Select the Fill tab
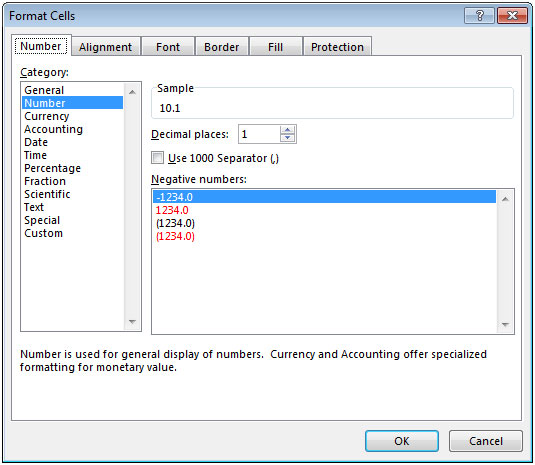 (275, 47)
